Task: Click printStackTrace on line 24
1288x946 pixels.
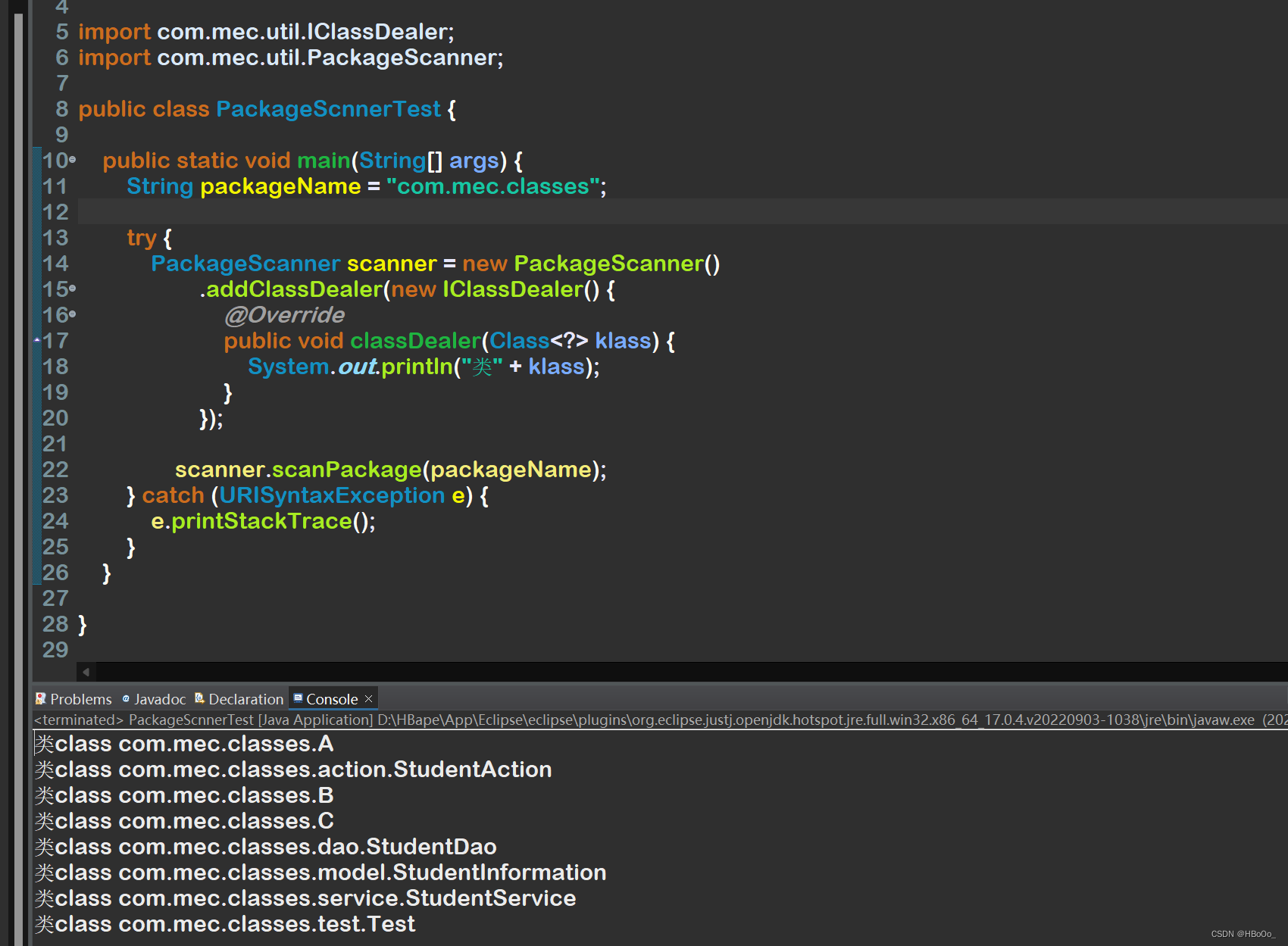Action: (261, 521)
